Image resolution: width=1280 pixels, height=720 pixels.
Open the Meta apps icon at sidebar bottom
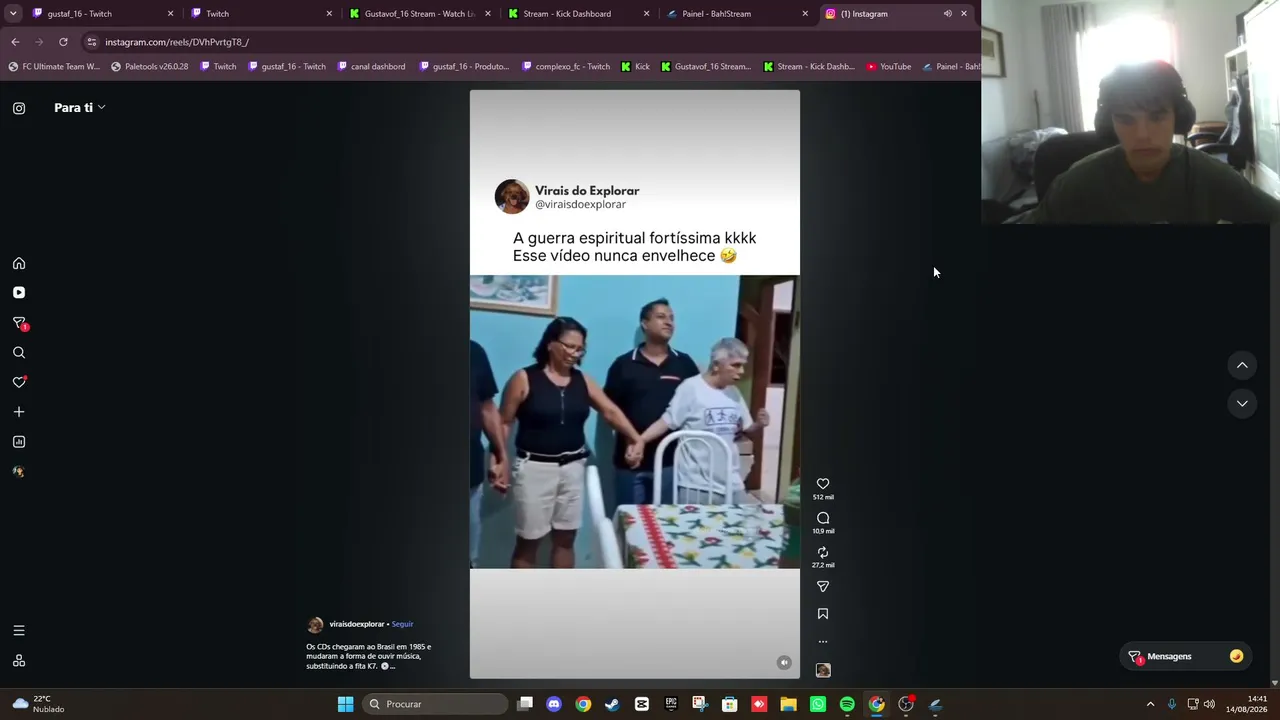(x=19, y=661)
